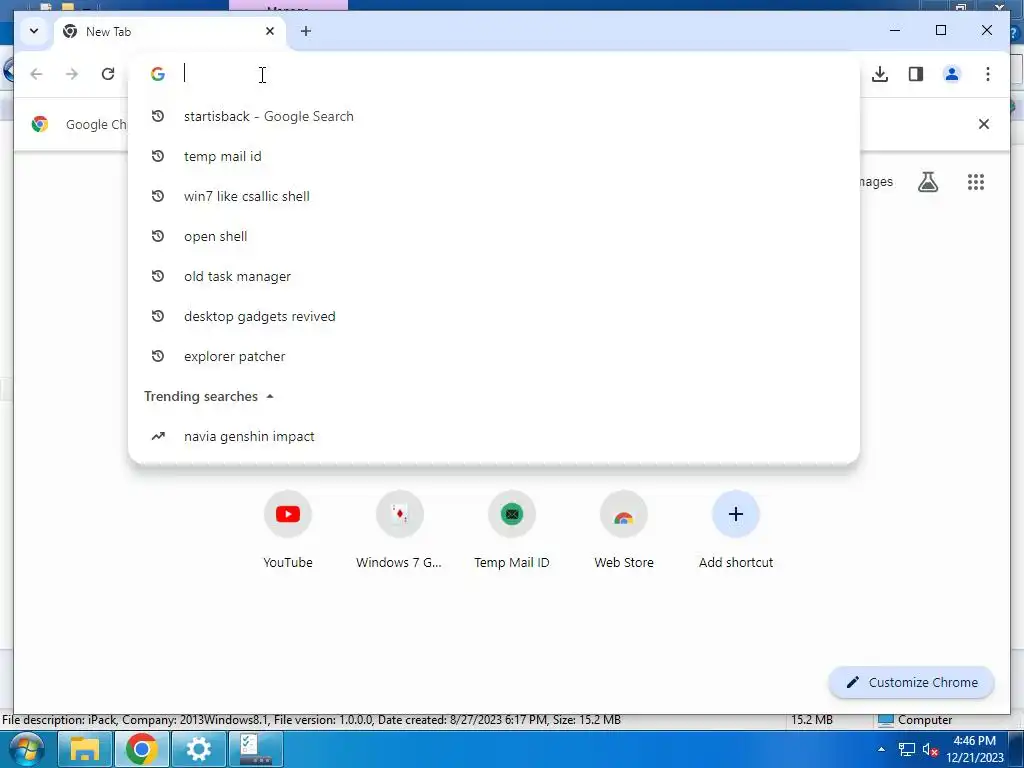This screenshot has width=1024, height=768.
Task: Click the network tray icon
Action: click(906, 749)
